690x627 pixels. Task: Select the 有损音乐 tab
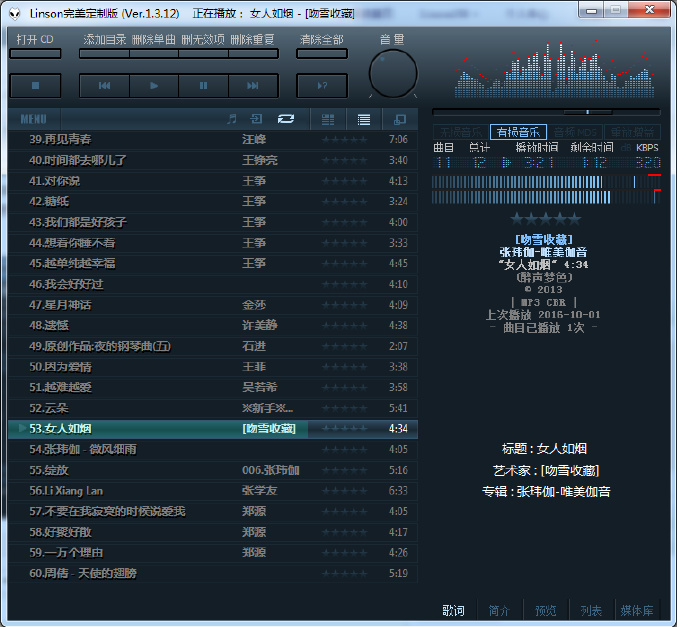[x=518, y=132]
